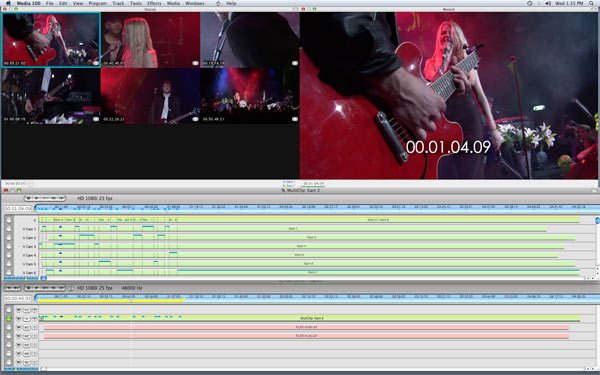The height and width of the screenshot is (375, 600).
Task: Open the Media menu
Action: pos(173,3)
